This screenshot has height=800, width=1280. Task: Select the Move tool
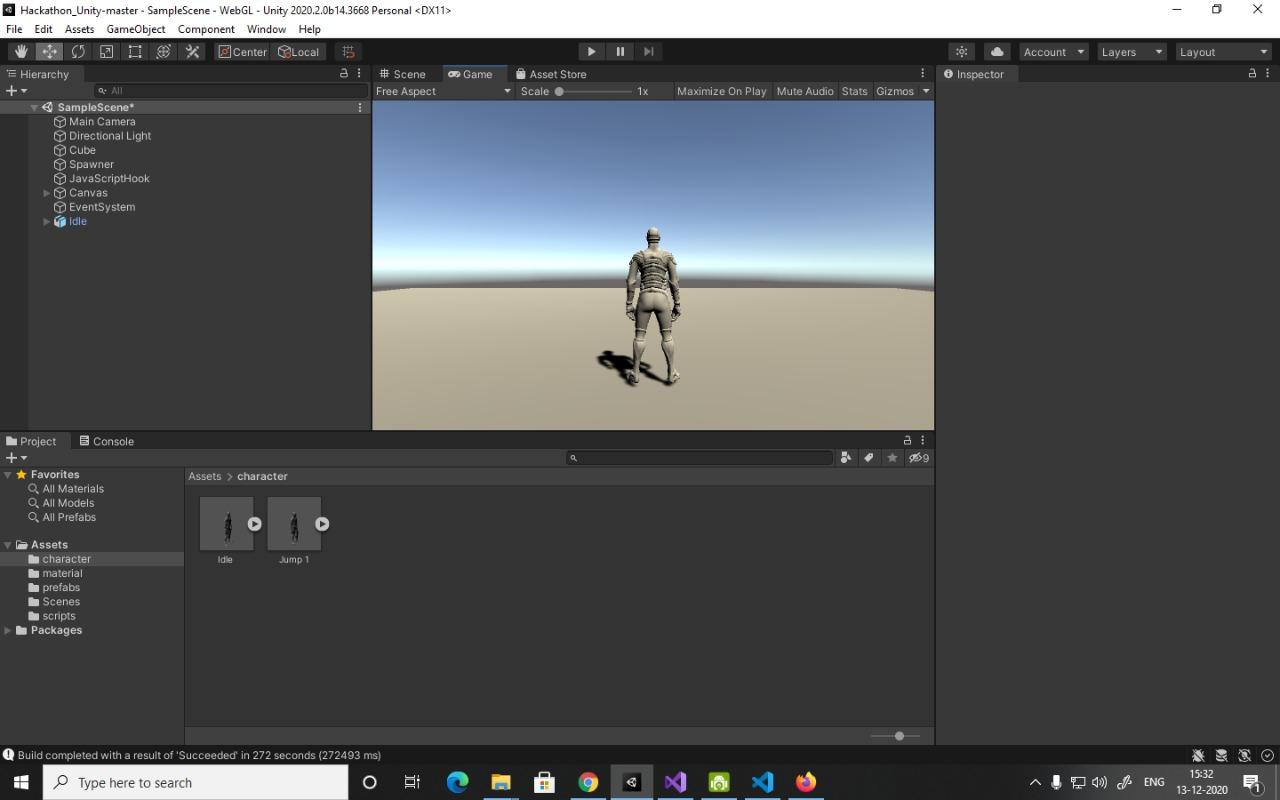coord(49,52)
